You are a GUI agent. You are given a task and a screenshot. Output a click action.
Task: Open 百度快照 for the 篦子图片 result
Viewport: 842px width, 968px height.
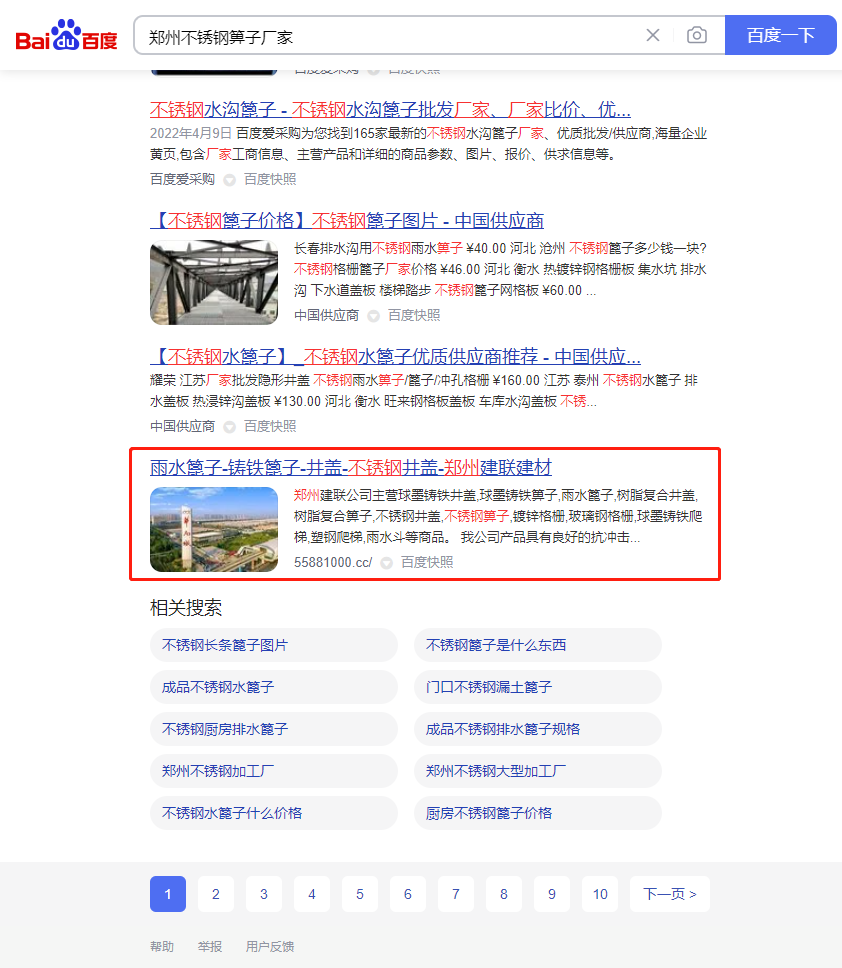tap(414, 315)
